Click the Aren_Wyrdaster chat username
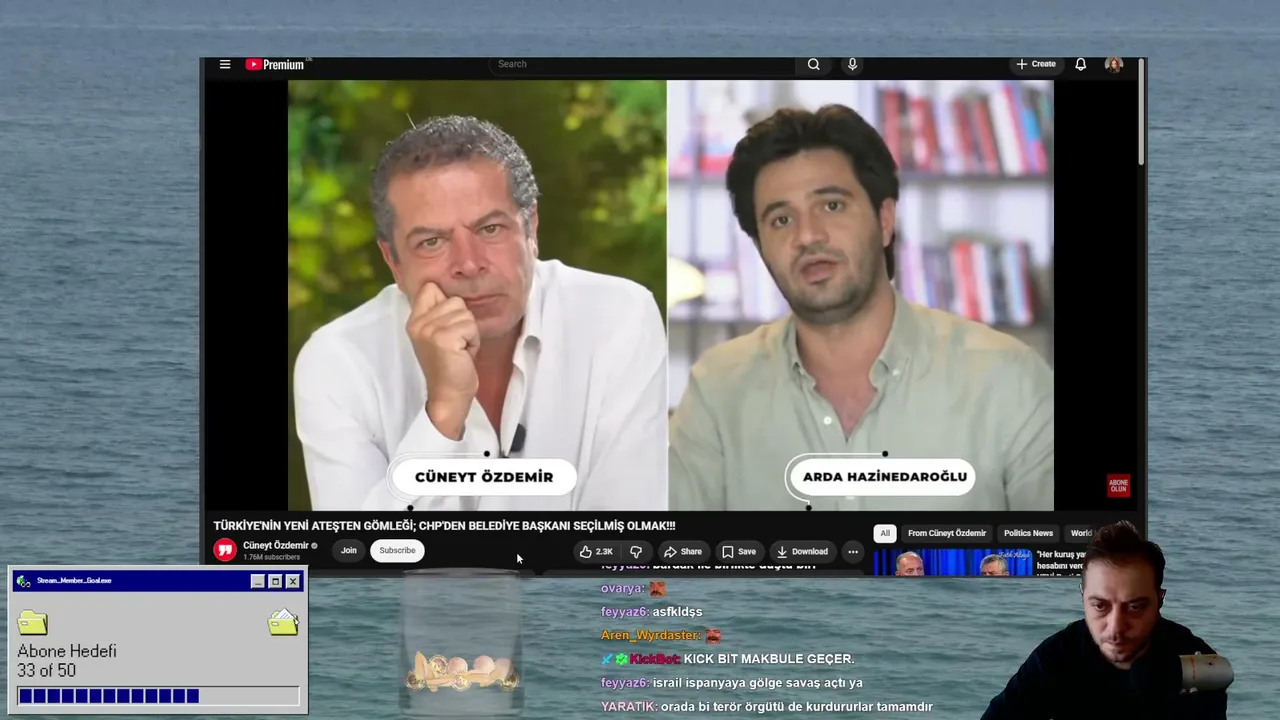The image size is (1280, 720). click(x=650, y=635)
